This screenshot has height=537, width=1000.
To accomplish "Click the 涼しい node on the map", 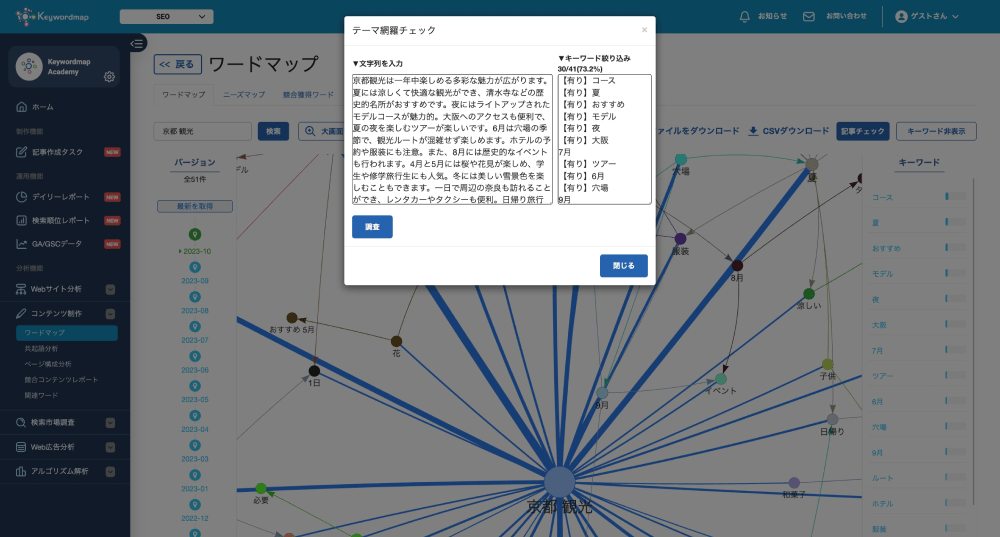I will (x=809, y=294).
